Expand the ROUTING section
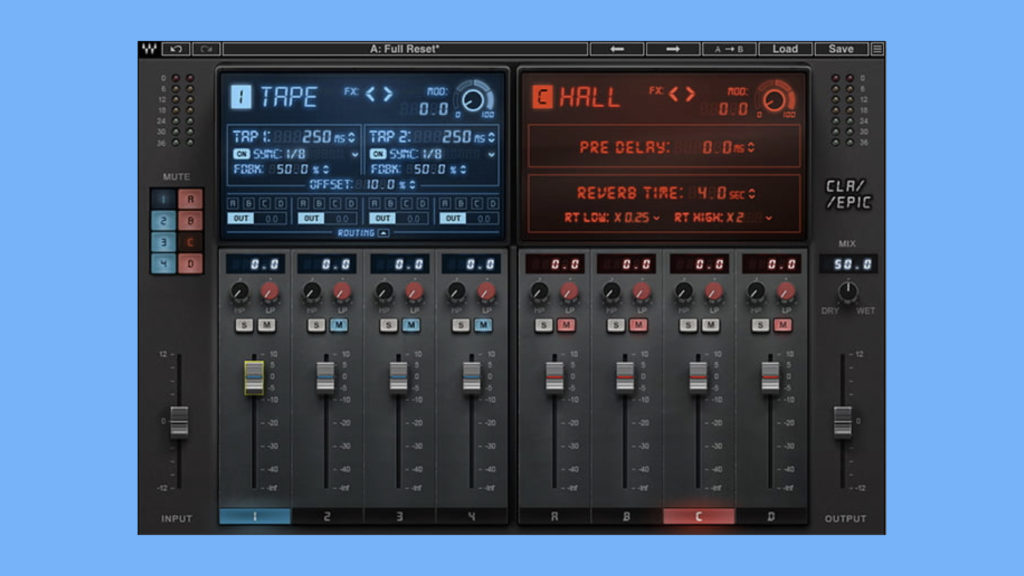 (x=384, y=233)
